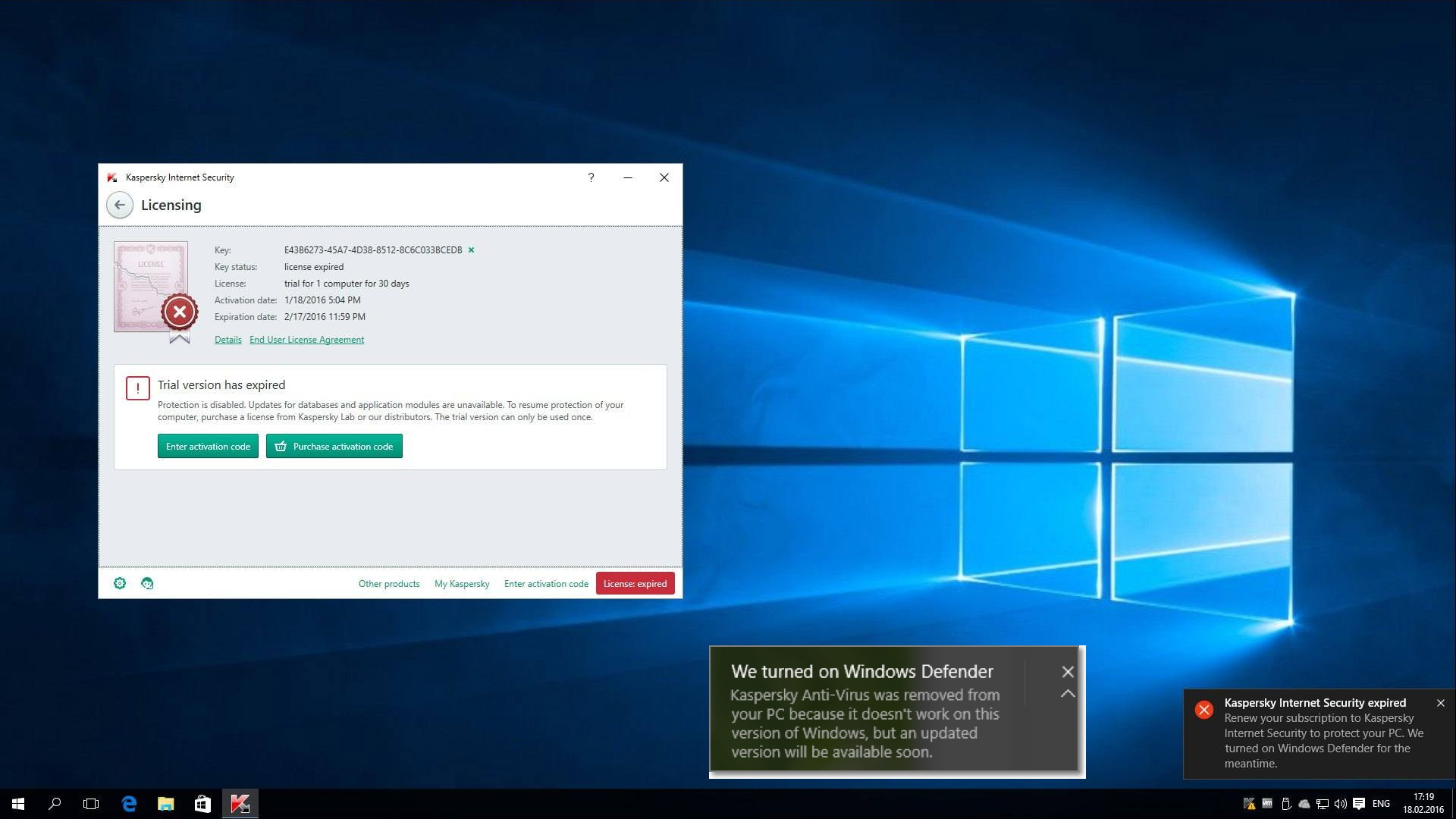This screenshot has width=1456, height=819.
Task: Click red License: expired button
Action: coord(635,583)
